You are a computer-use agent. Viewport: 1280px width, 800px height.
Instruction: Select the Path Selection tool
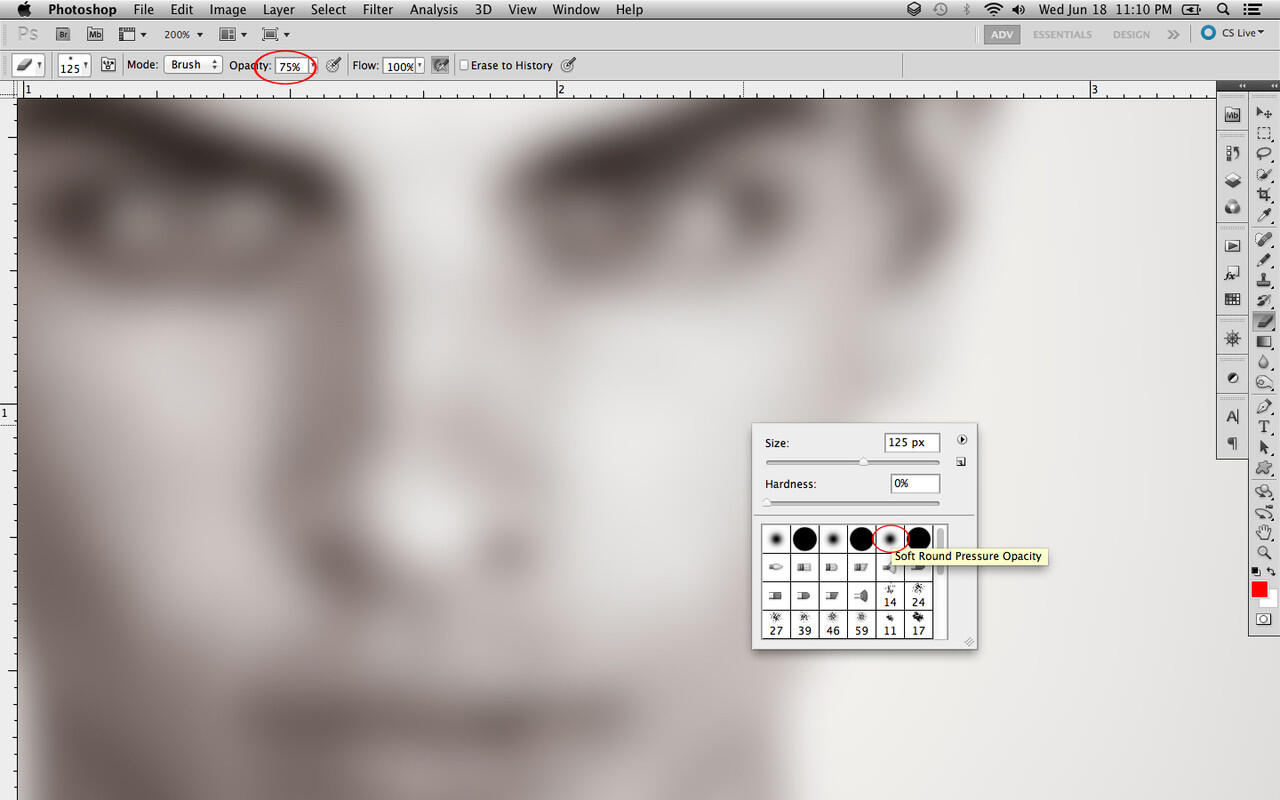click(x=1264, y=447)
